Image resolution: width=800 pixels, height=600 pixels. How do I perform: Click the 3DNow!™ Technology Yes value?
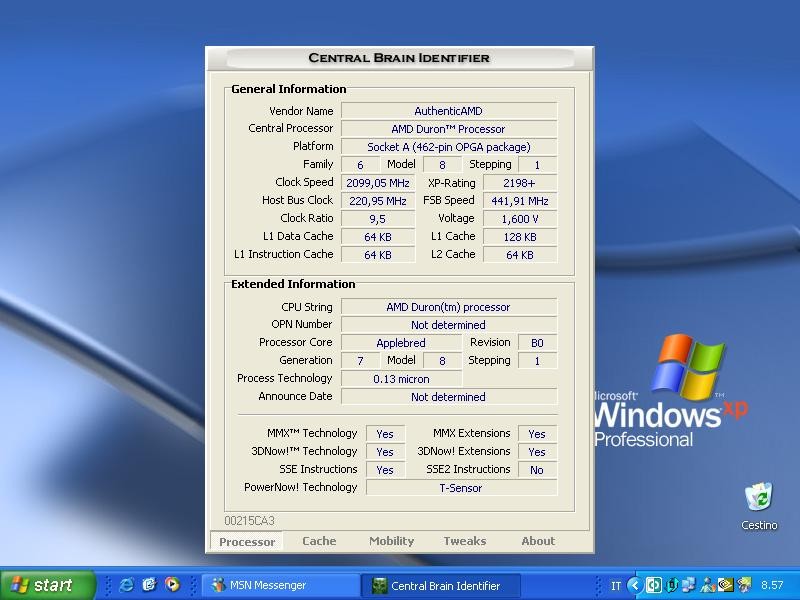pos(385,452)
